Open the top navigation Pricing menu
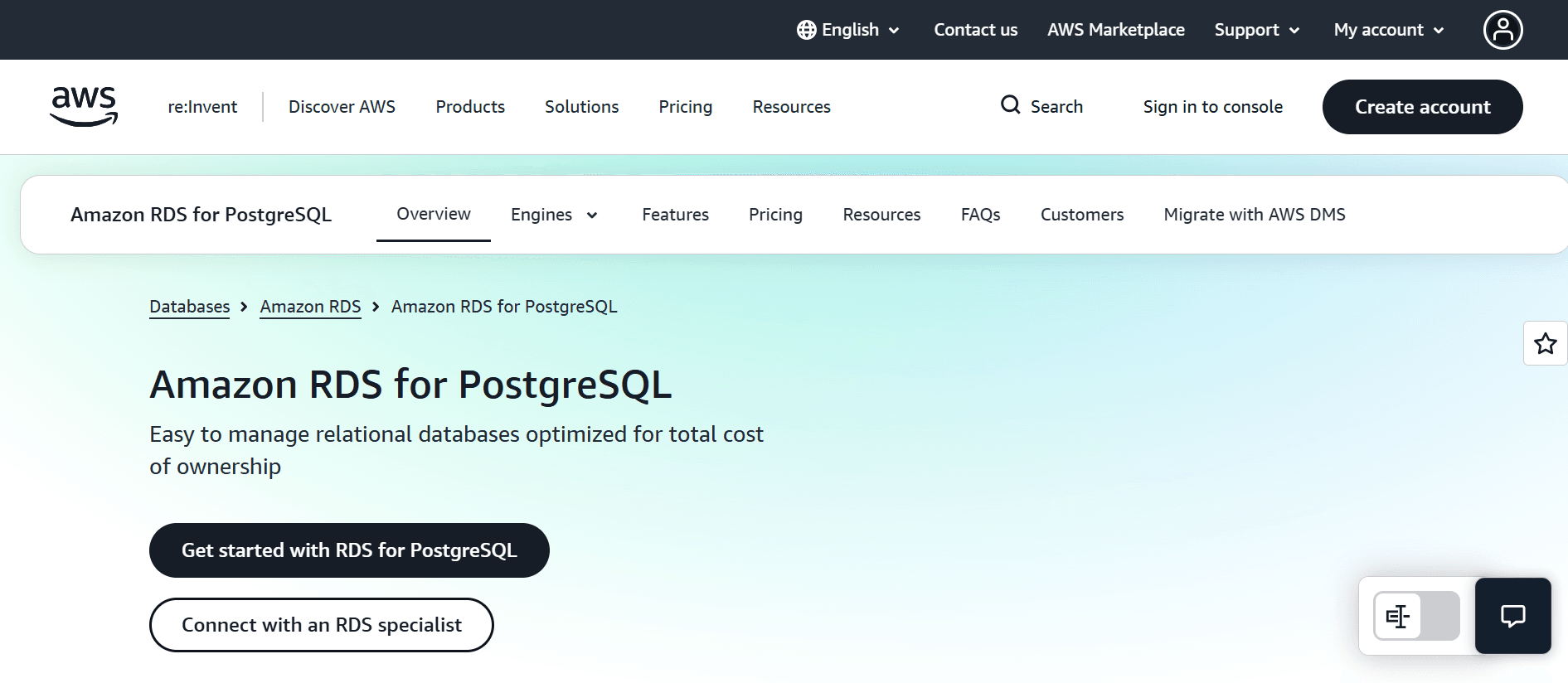Screen dimensions: 1568x683 coord(685,107)
